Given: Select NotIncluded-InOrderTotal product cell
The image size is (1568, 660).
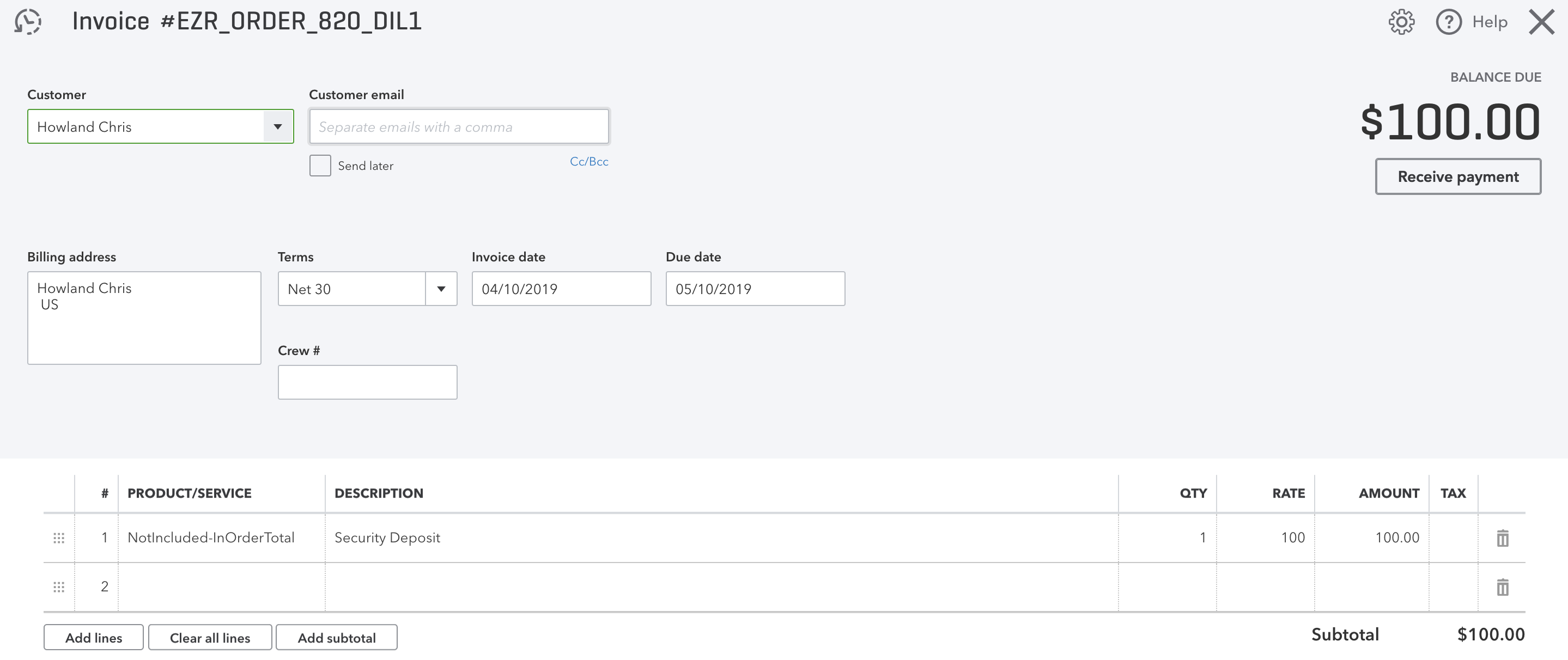Looking at the screenshot, I should 222,537.
